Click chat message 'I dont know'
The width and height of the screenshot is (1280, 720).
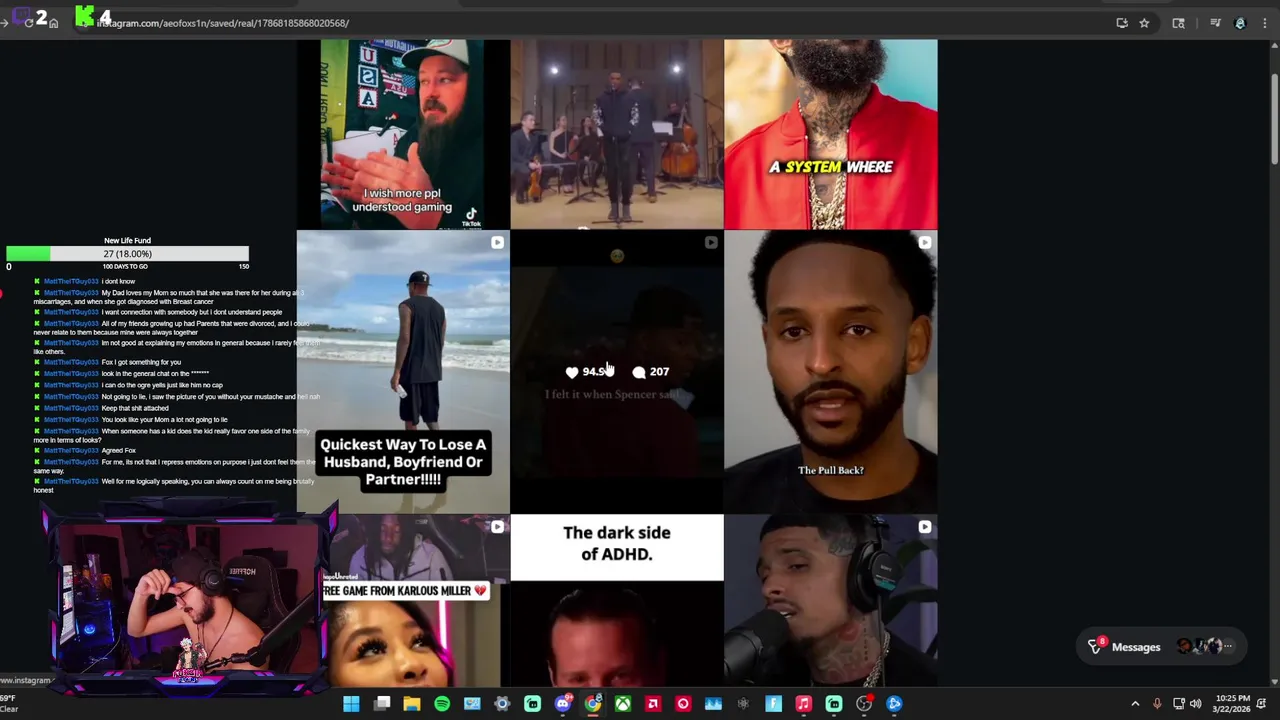click(118, 281)
